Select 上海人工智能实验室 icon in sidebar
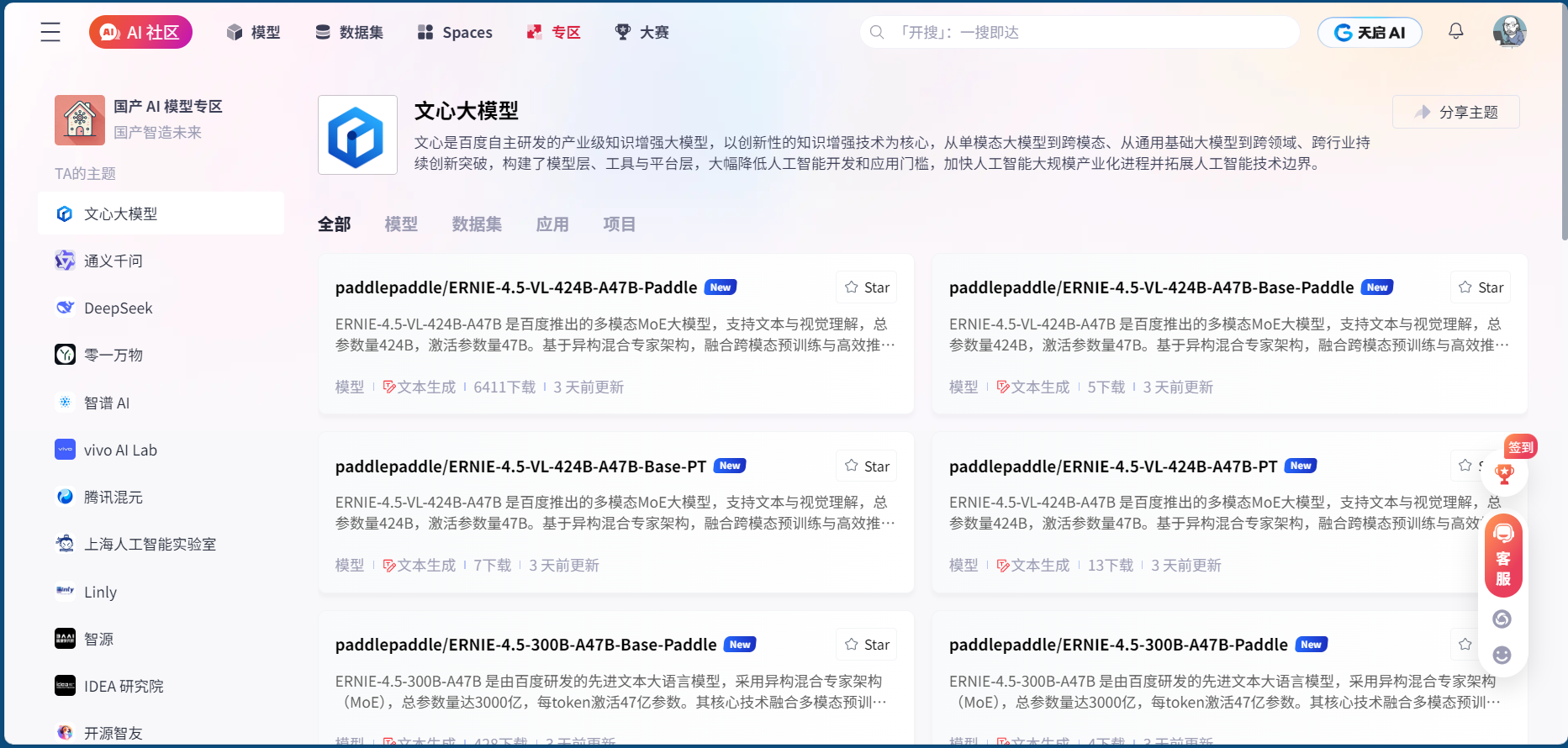 coord(65,544)
